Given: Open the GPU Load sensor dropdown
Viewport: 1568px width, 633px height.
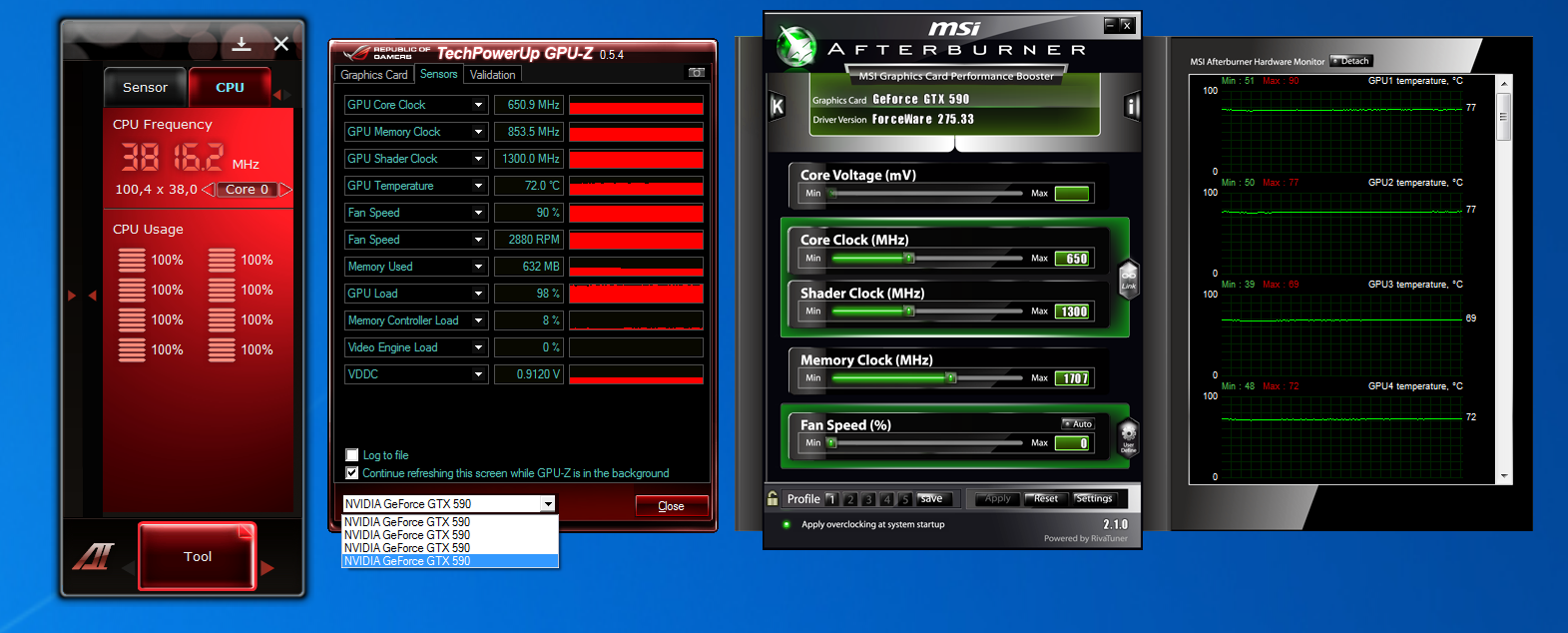Looking at the screenshot, I should coord(479,294).
